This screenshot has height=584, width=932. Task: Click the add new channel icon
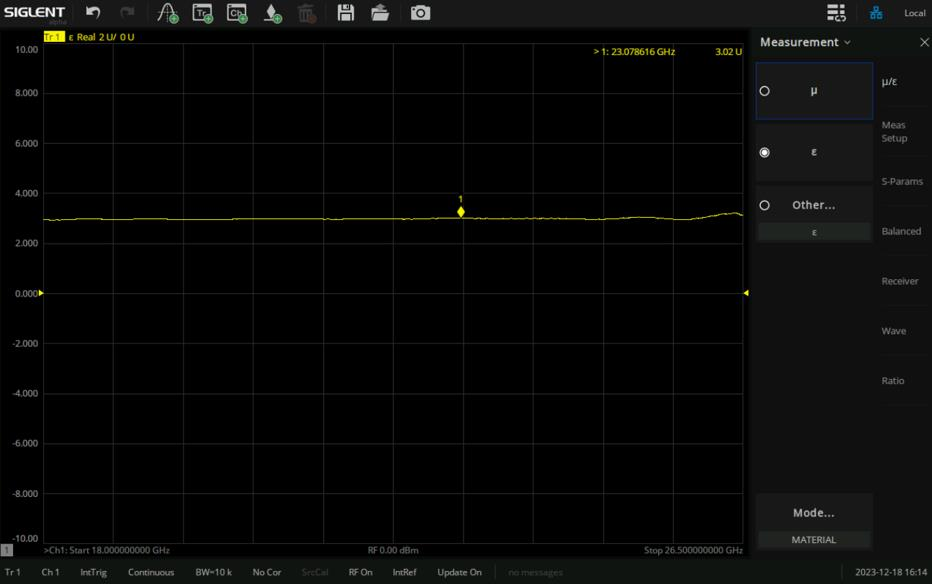coord(237,13)
